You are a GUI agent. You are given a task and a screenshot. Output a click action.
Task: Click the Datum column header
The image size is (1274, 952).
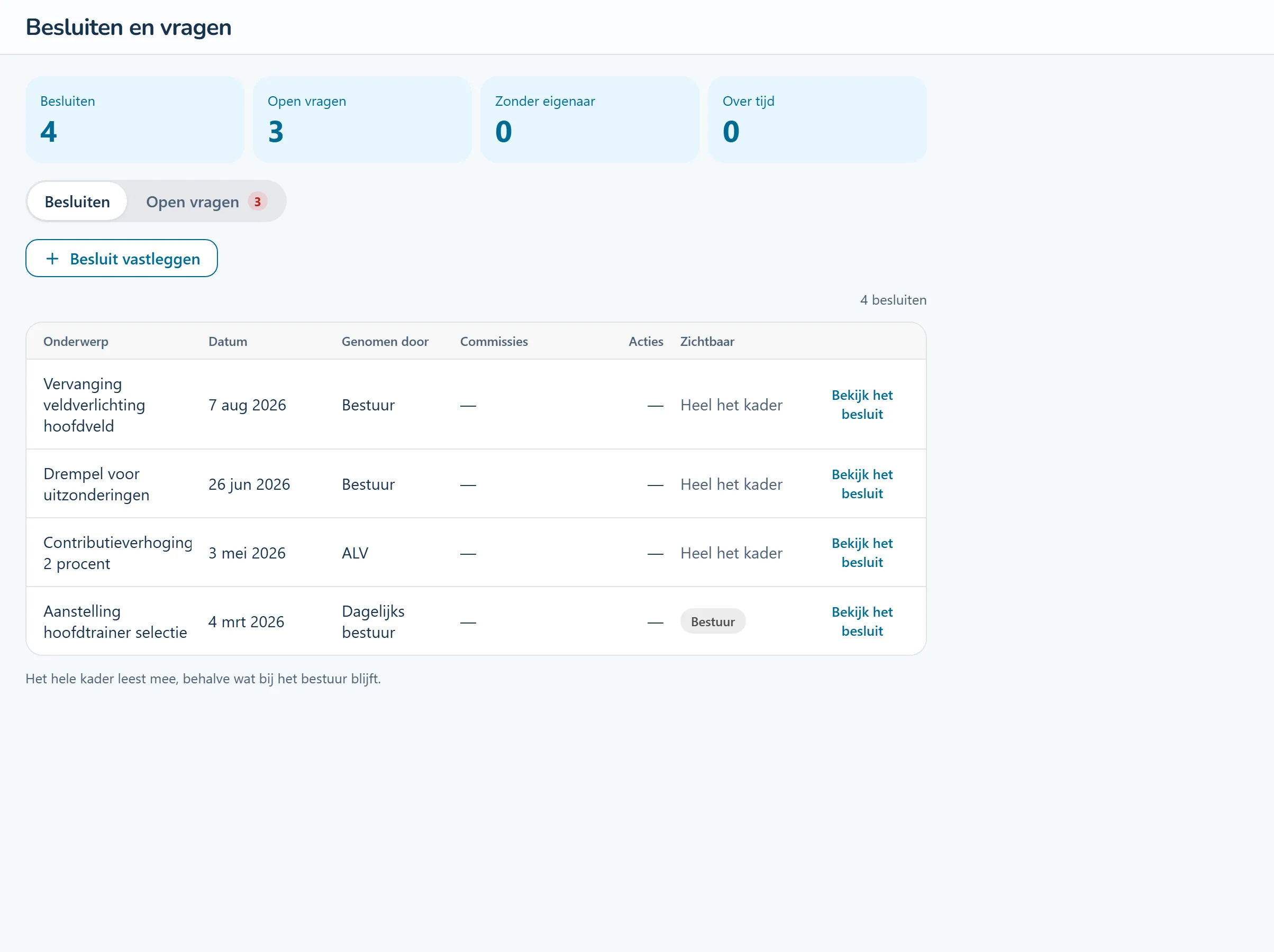point(228,342)
